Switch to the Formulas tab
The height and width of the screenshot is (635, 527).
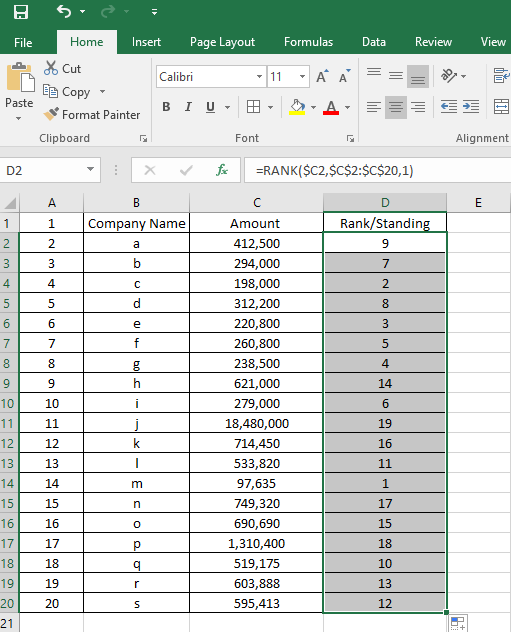point(308,42)
